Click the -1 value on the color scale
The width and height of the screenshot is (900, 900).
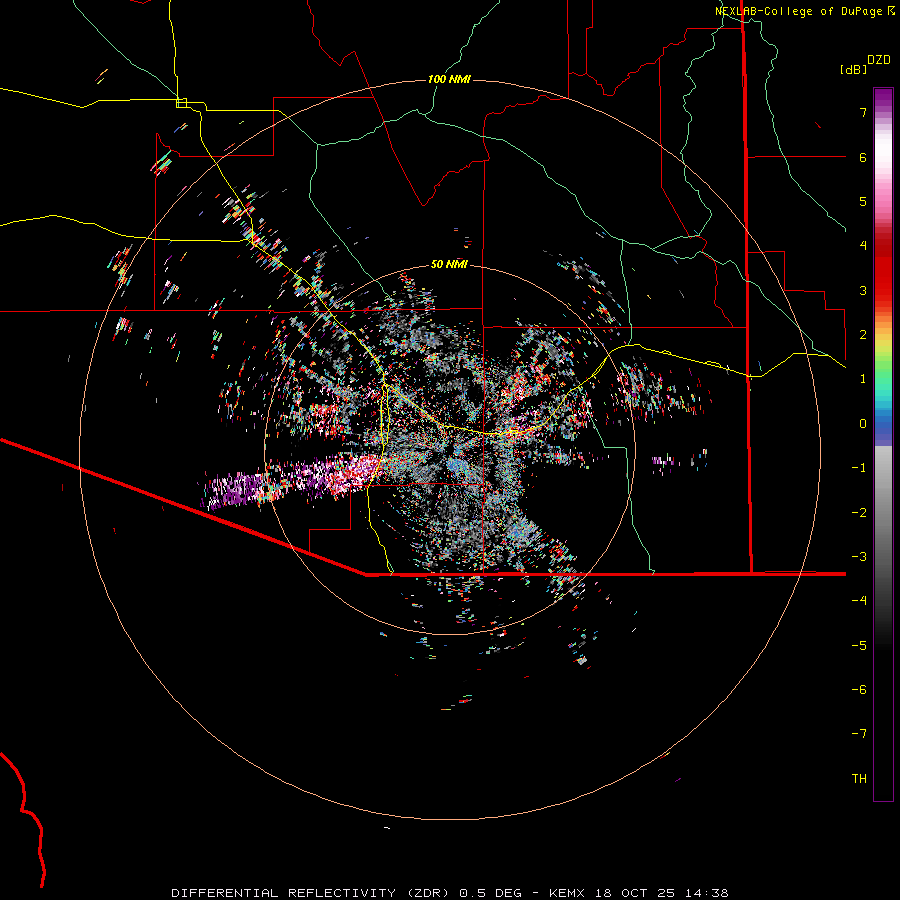859,468
